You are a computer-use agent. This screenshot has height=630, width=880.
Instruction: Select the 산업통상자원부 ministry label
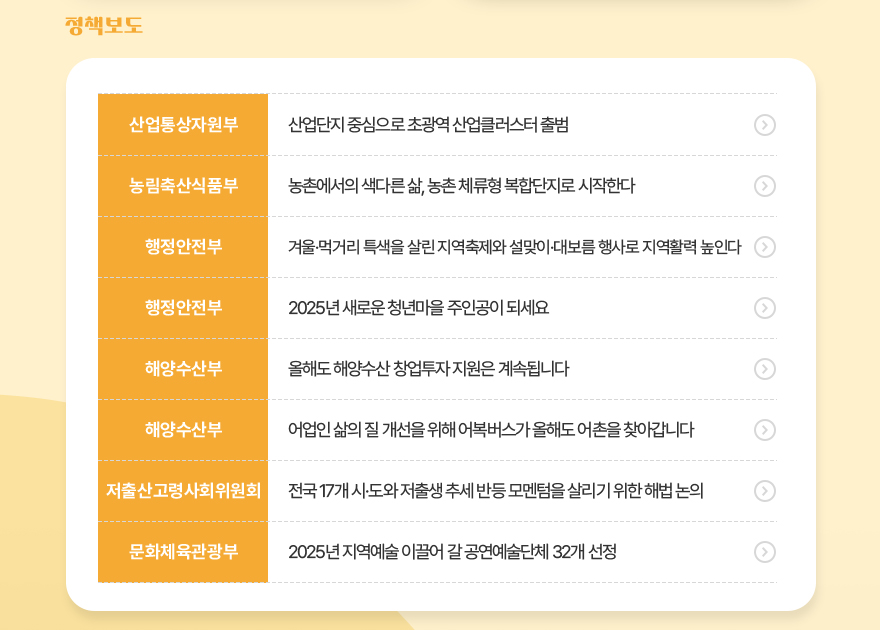click(x=183, y=125)
